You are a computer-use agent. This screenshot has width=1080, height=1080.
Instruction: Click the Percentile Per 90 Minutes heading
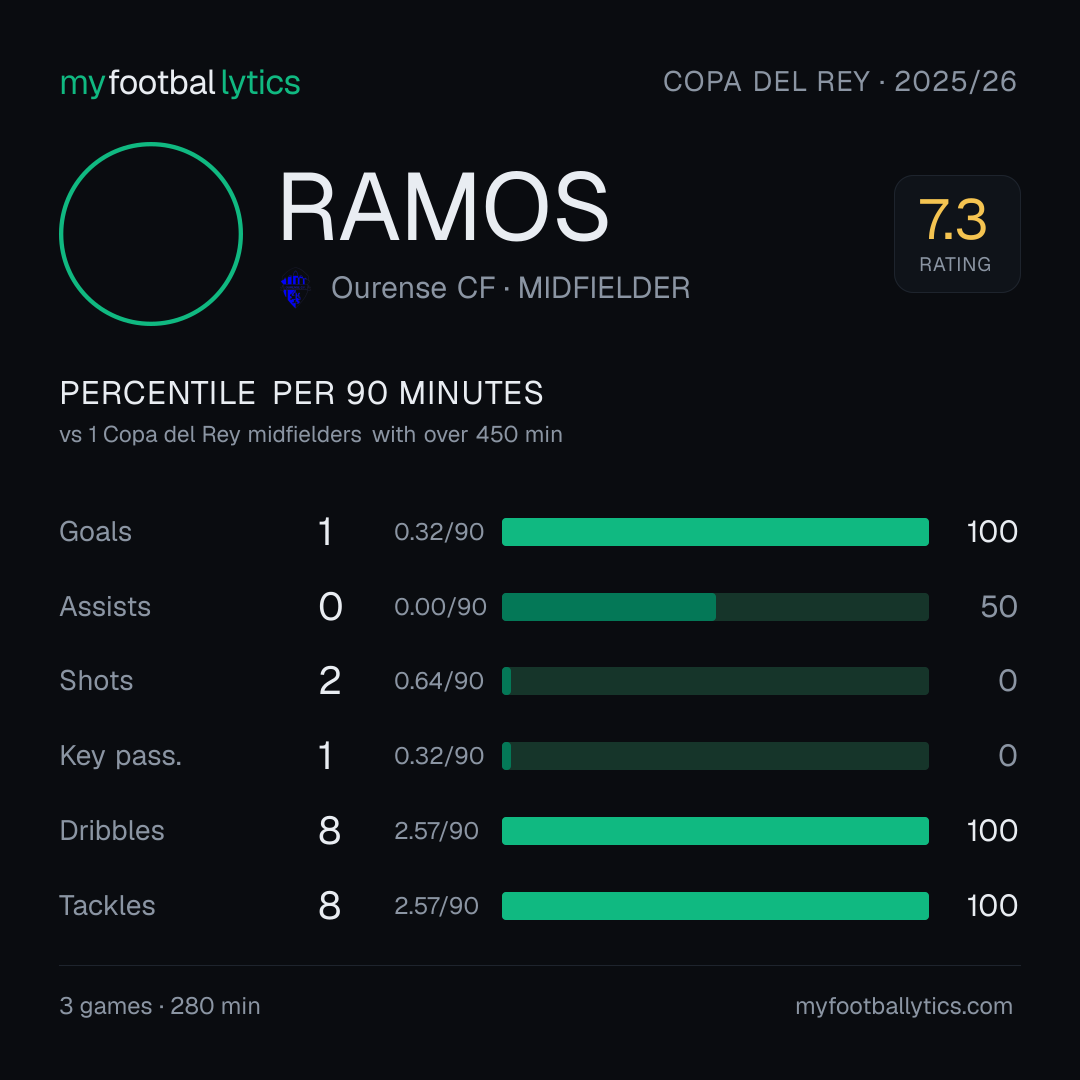tap(302, 393)
